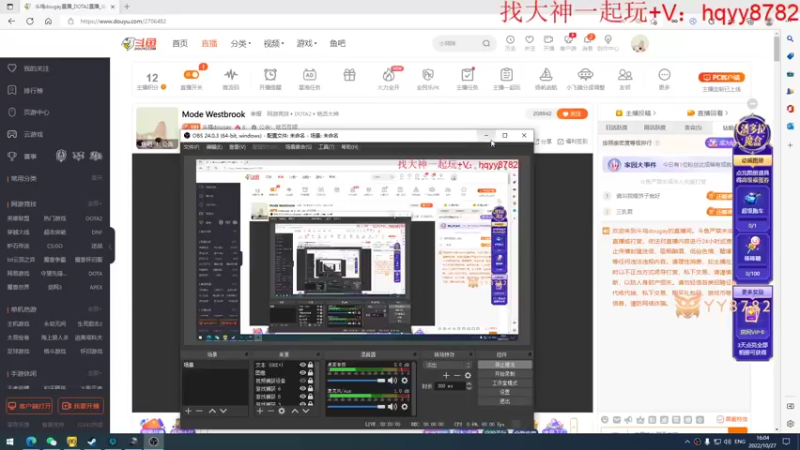This screenshot has width=800, height=450.
Task: Add a new source with OBS plus
Action: point(260,411)
